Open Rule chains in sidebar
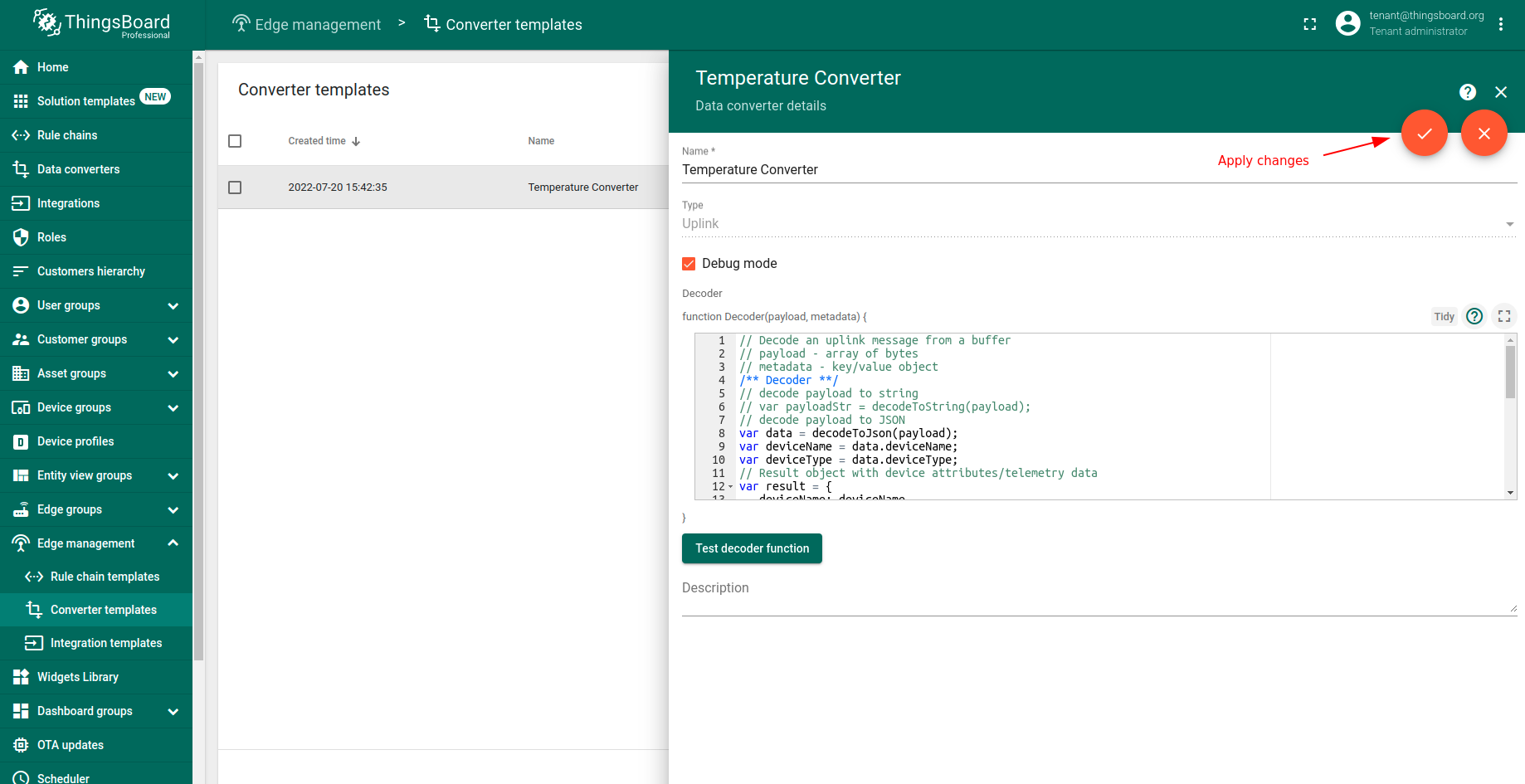 pos(96,135)
